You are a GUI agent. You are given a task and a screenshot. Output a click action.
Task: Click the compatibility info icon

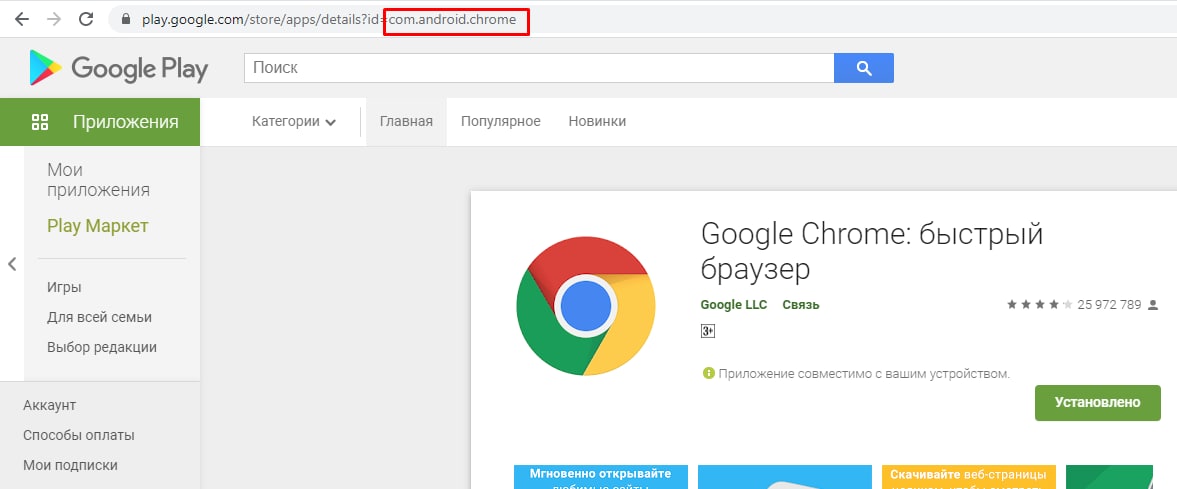(x=708, y=373)
